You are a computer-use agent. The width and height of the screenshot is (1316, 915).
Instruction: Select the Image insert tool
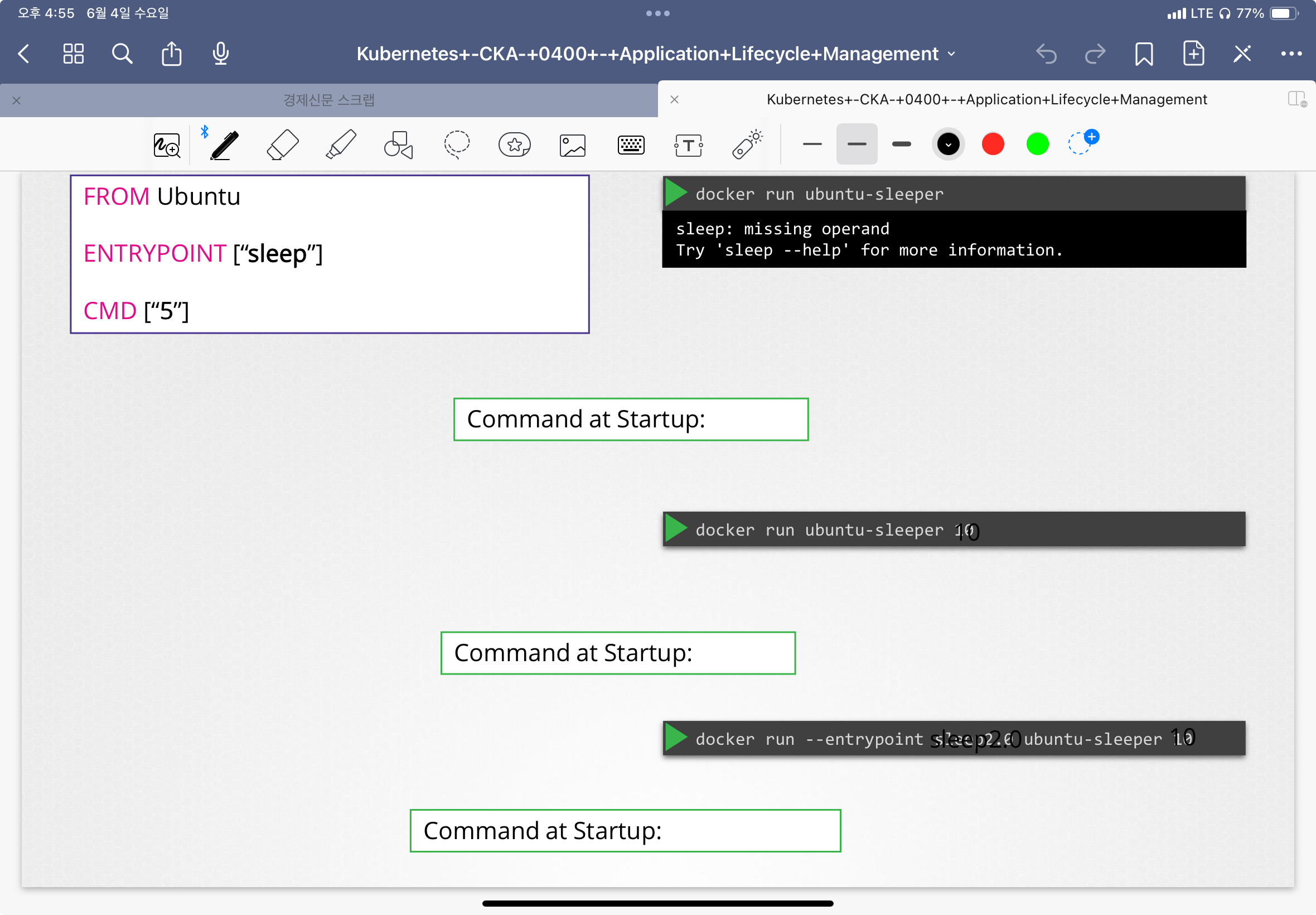pos(572,145)
